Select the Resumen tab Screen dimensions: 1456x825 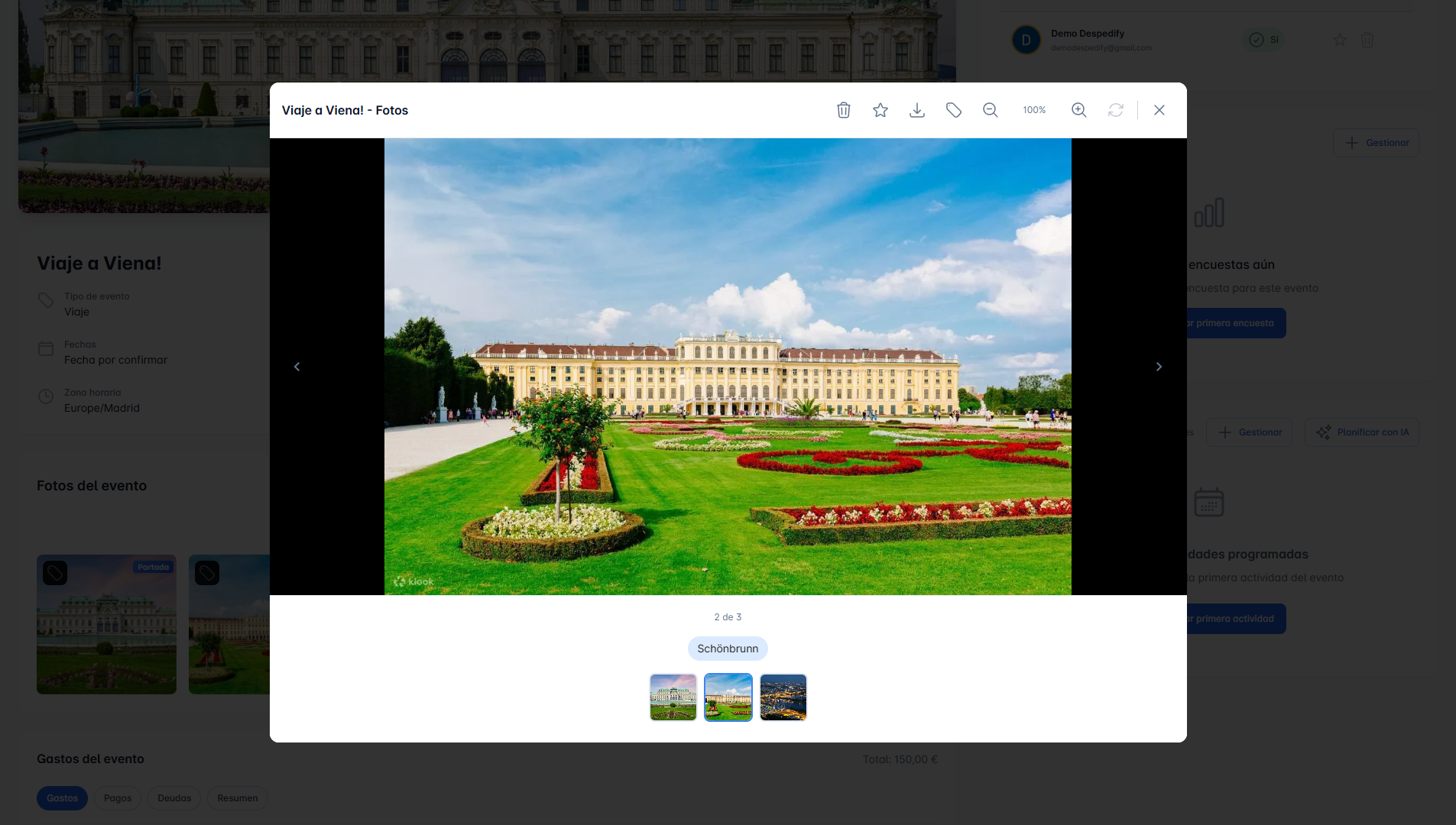click(237, 797)
